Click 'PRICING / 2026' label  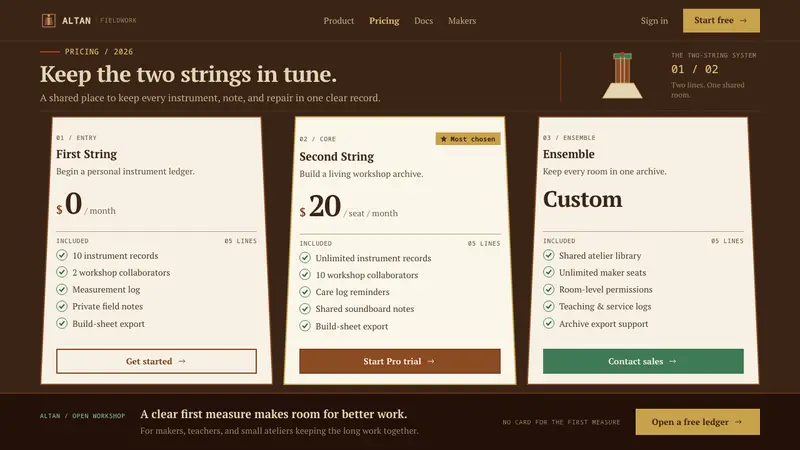click(98, 52)
